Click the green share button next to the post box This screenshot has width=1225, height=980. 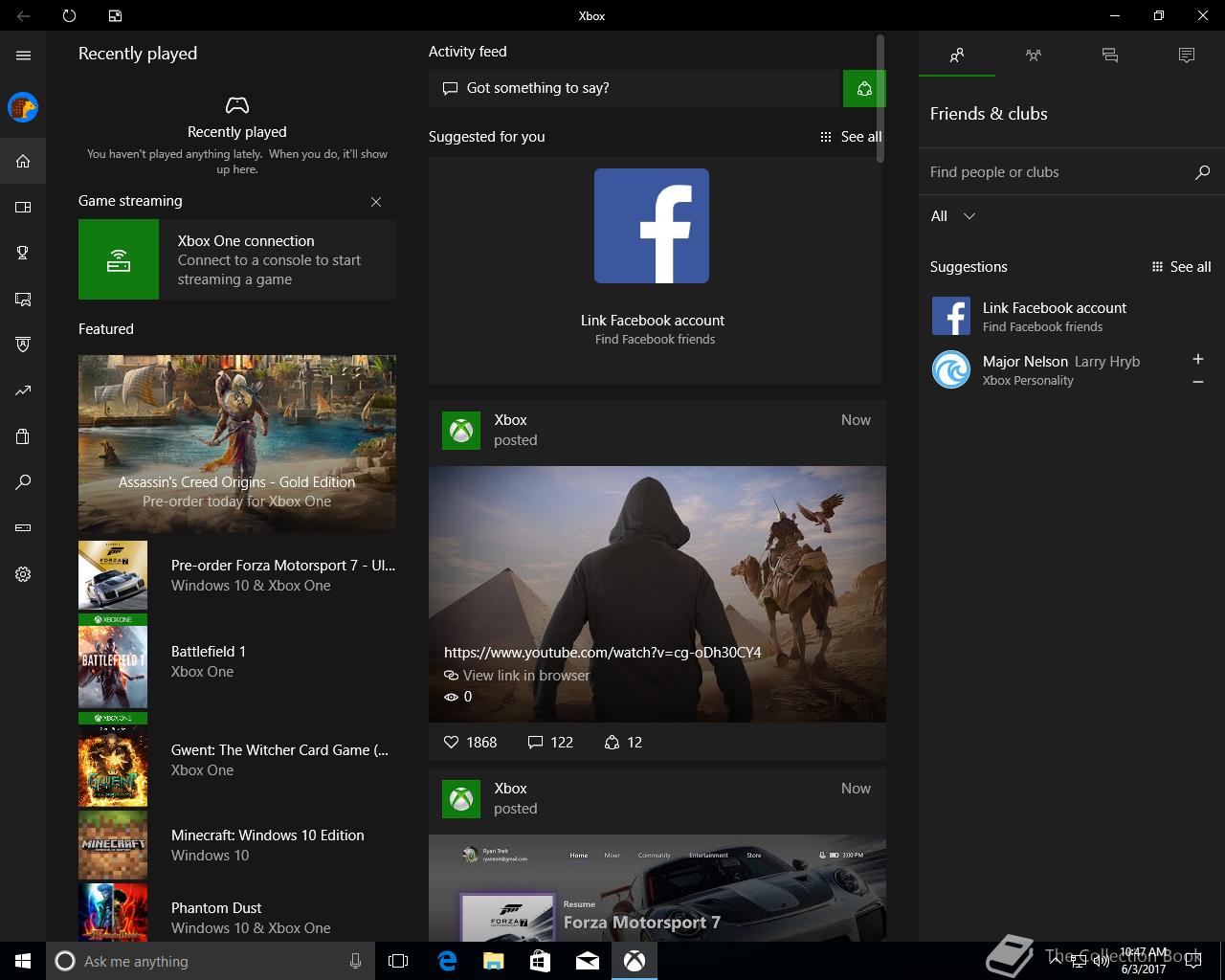[x=864, y=89]
